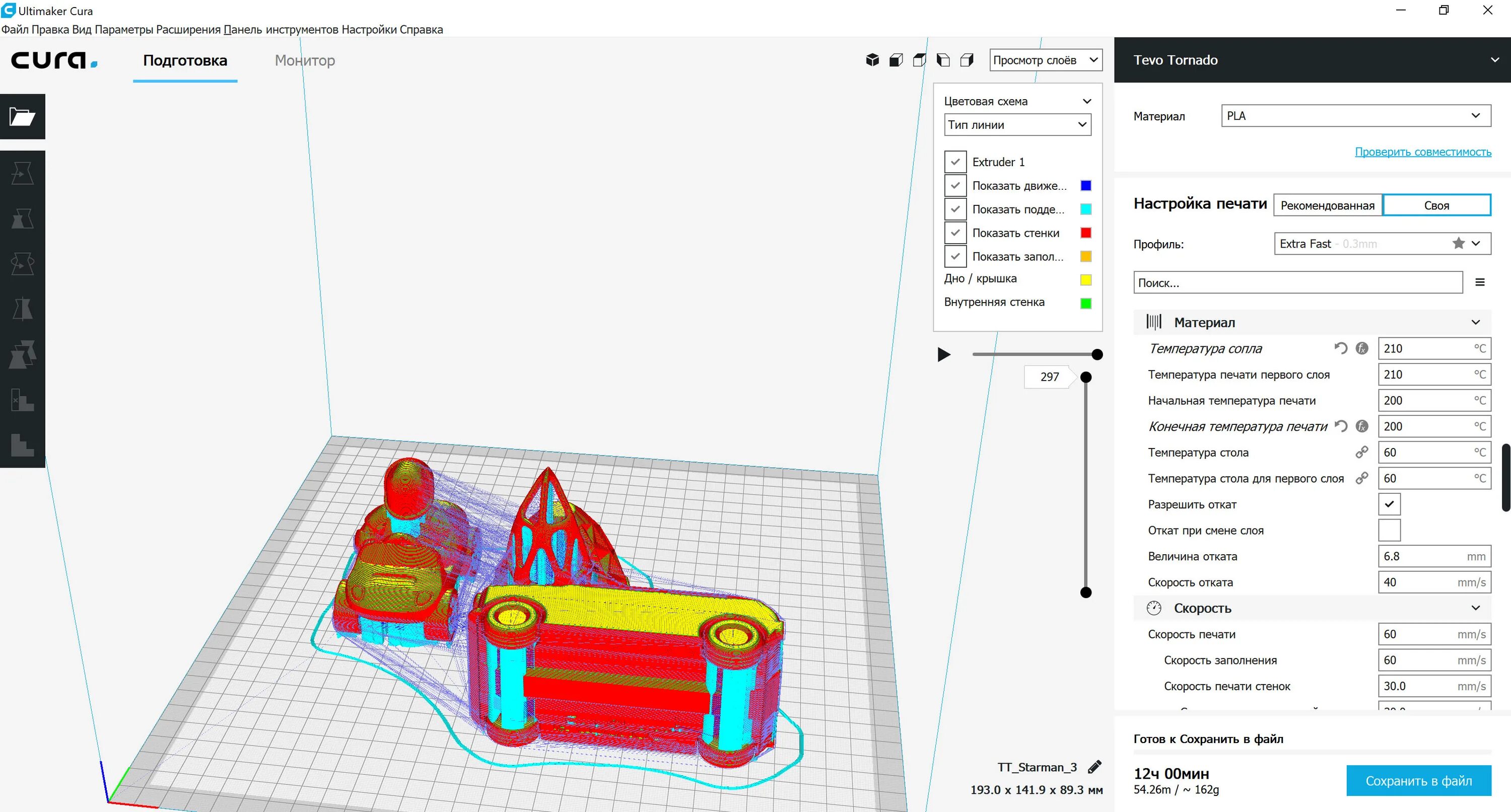Image resolution: width=1511 pixels, height=812 pixels.
Task: Click the bottom tool in left toolbar
Action: tap(22, 445)
